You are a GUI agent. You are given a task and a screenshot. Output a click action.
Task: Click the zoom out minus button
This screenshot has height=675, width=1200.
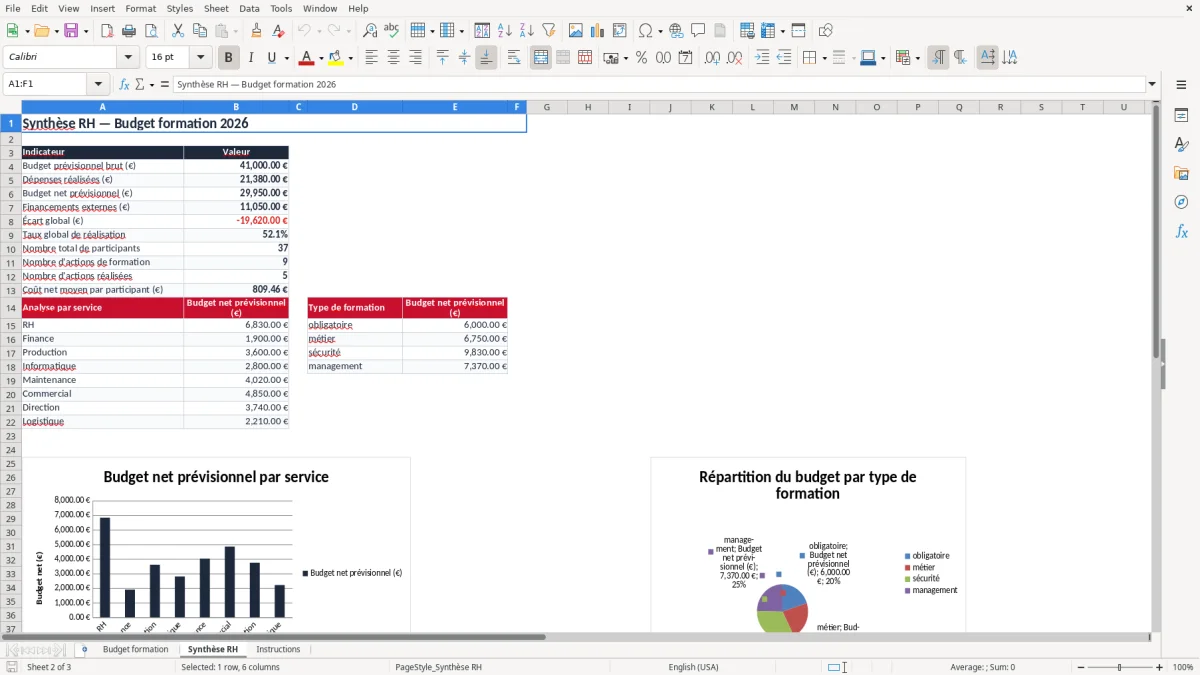1080,667
